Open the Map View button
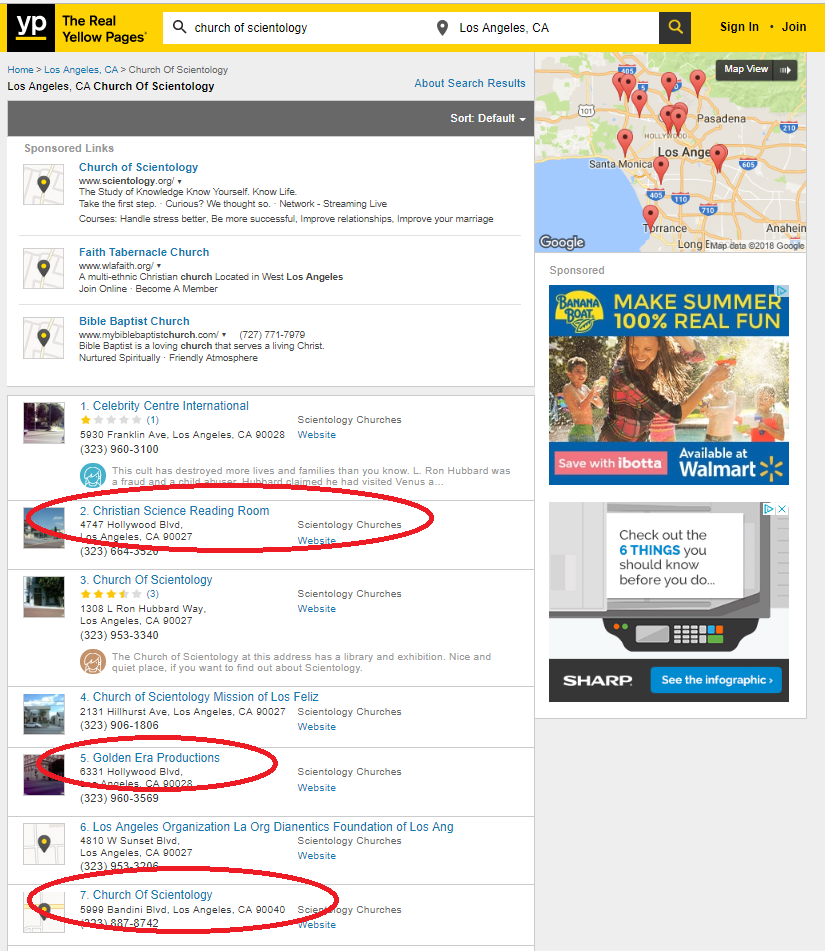825x951 pixels. (756, 70)
